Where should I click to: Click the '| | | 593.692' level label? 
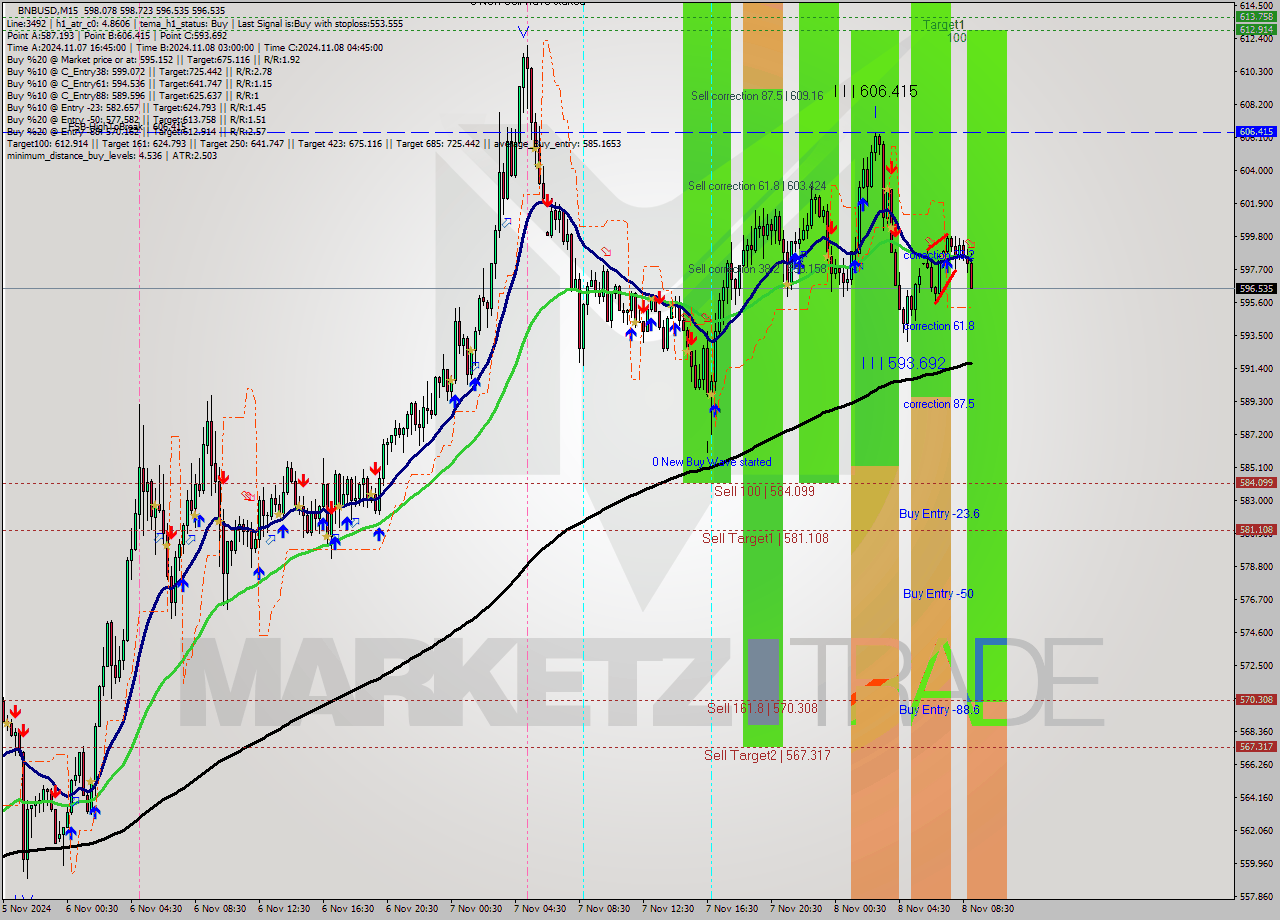point(904,363)
